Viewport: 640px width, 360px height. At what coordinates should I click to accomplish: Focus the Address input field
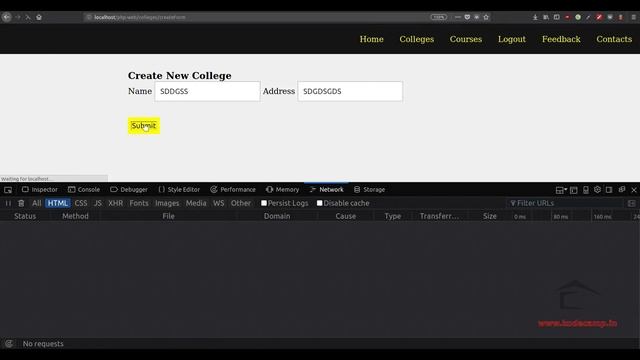click(x=350, y=91)
